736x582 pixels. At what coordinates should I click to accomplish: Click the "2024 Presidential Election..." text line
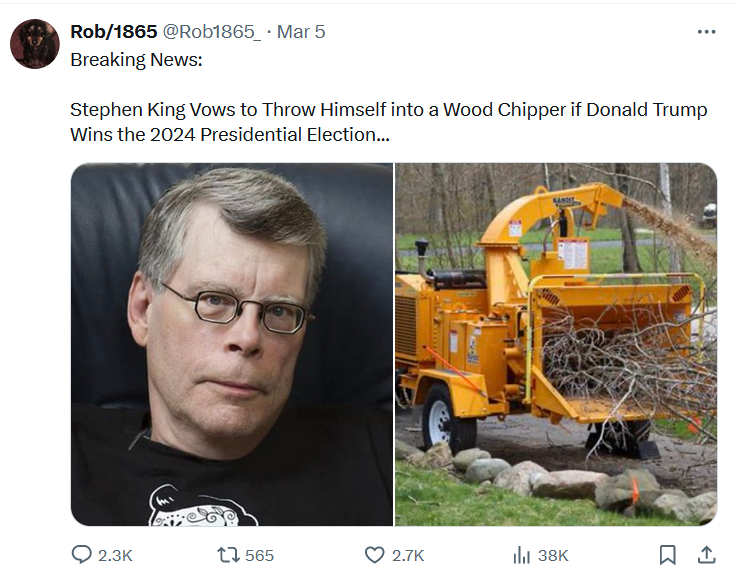230,135
